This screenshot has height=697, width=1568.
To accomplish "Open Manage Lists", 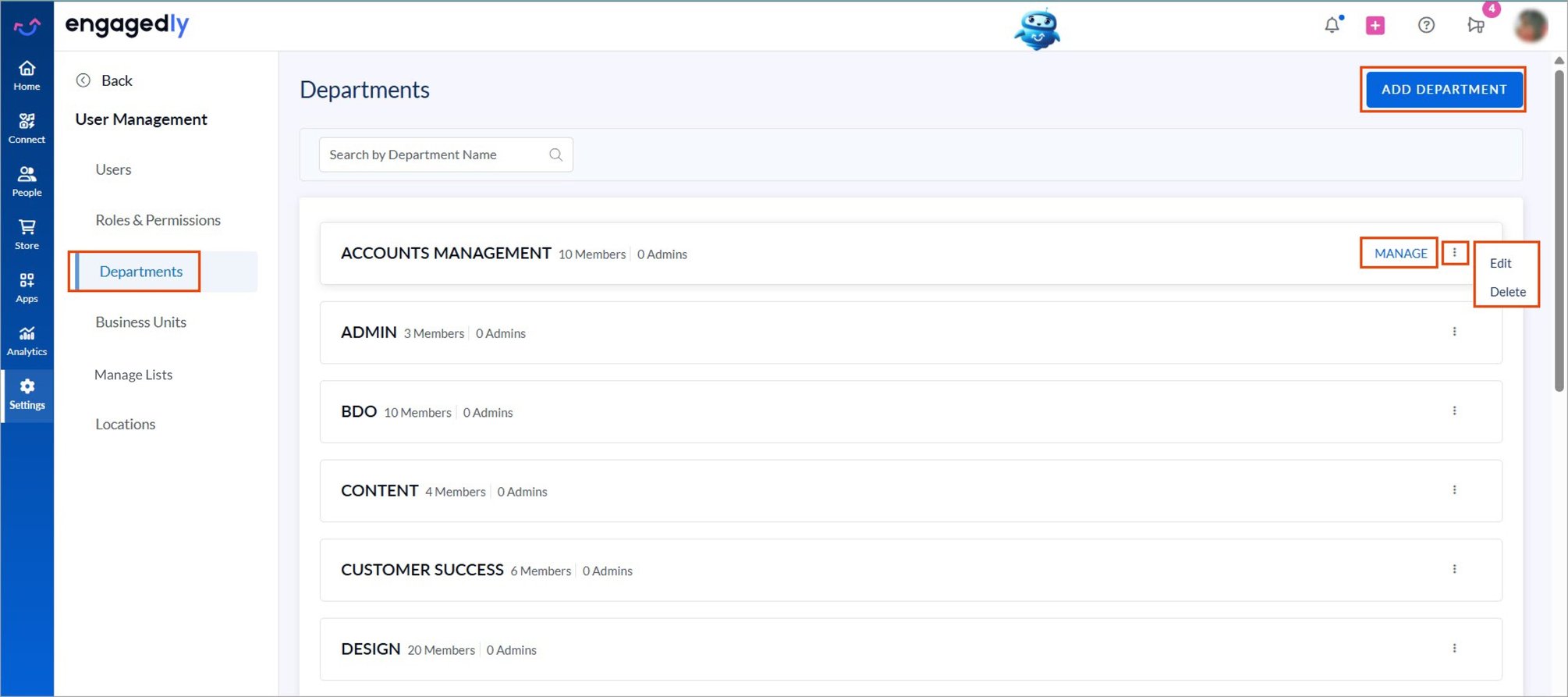I will point(133,375).
